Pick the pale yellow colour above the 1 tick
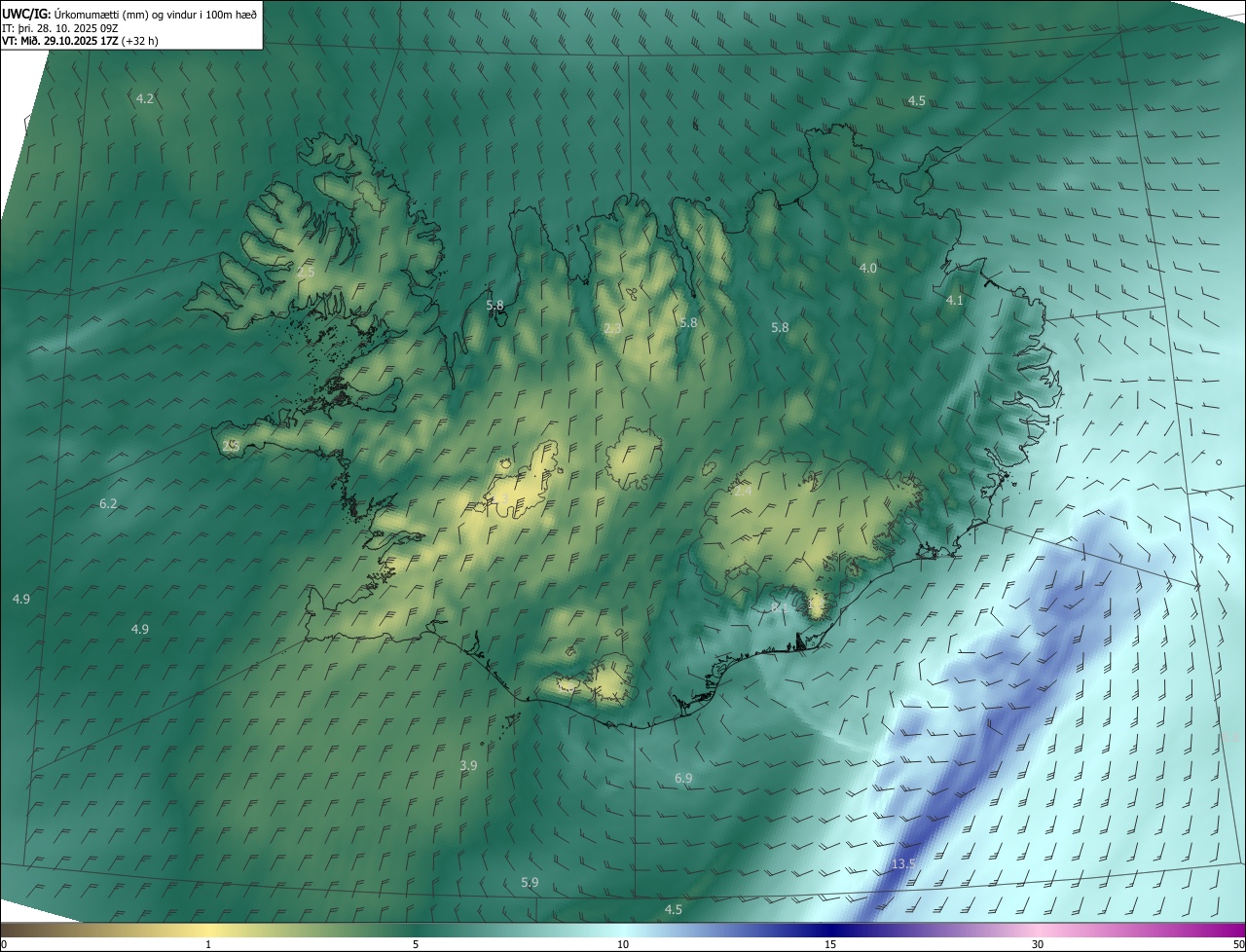This screenshot has height=952, width=1246. point(208,930)
